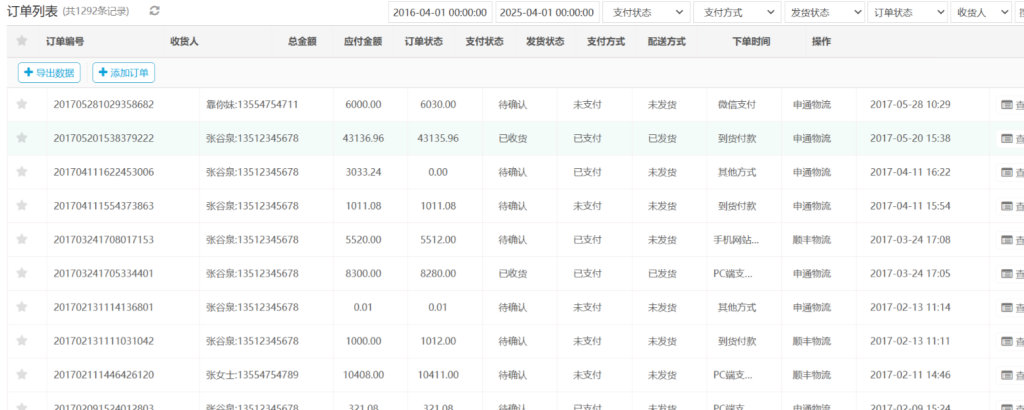
Task: Star order 201705201538379222
Action: click(x=22, y=138)
